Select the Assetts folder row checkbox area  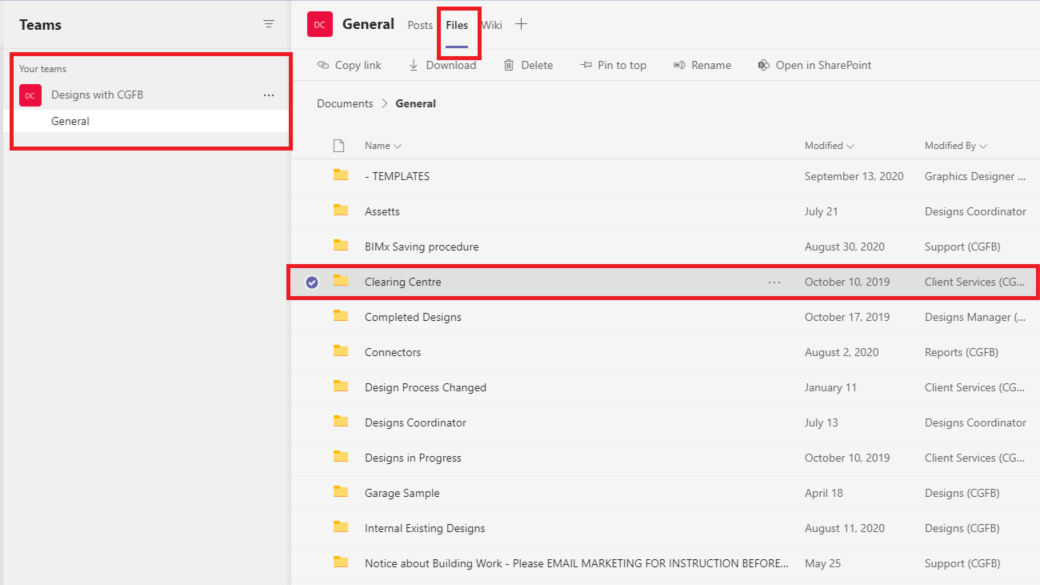(x=313, y=211)
